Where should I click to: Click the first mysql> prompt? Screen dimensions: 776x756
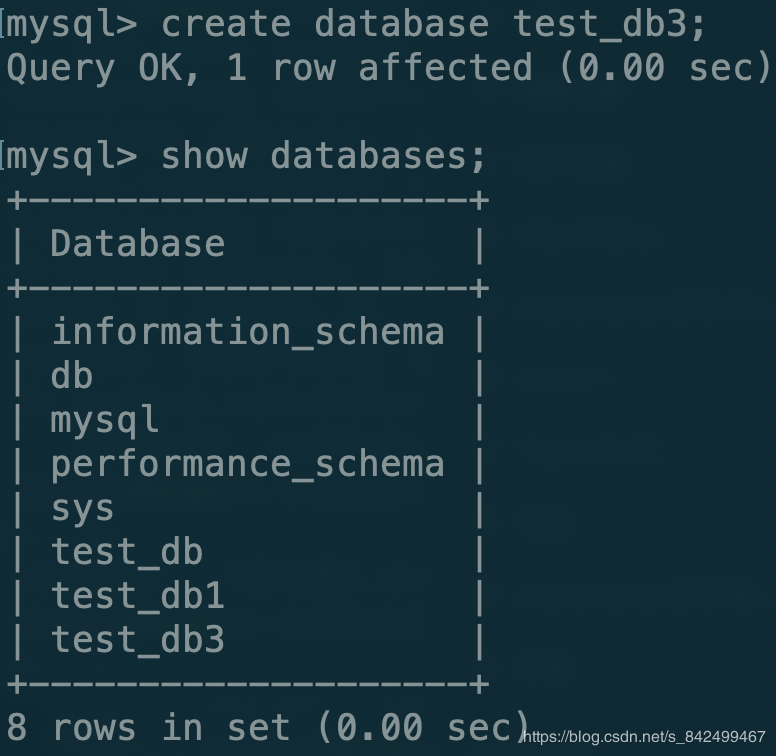72,23
